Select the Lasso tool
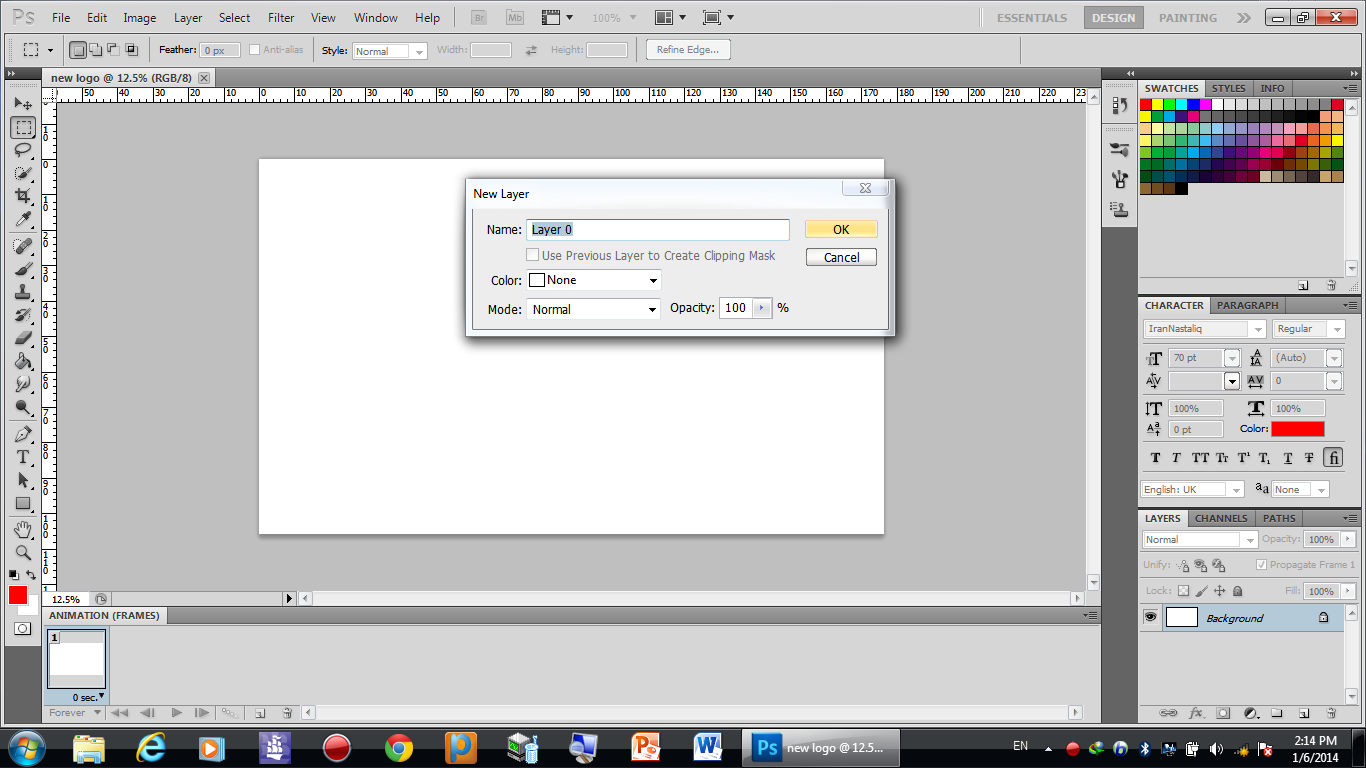The height and width of the screenshot is (768, 1366). tap(22, 150)
